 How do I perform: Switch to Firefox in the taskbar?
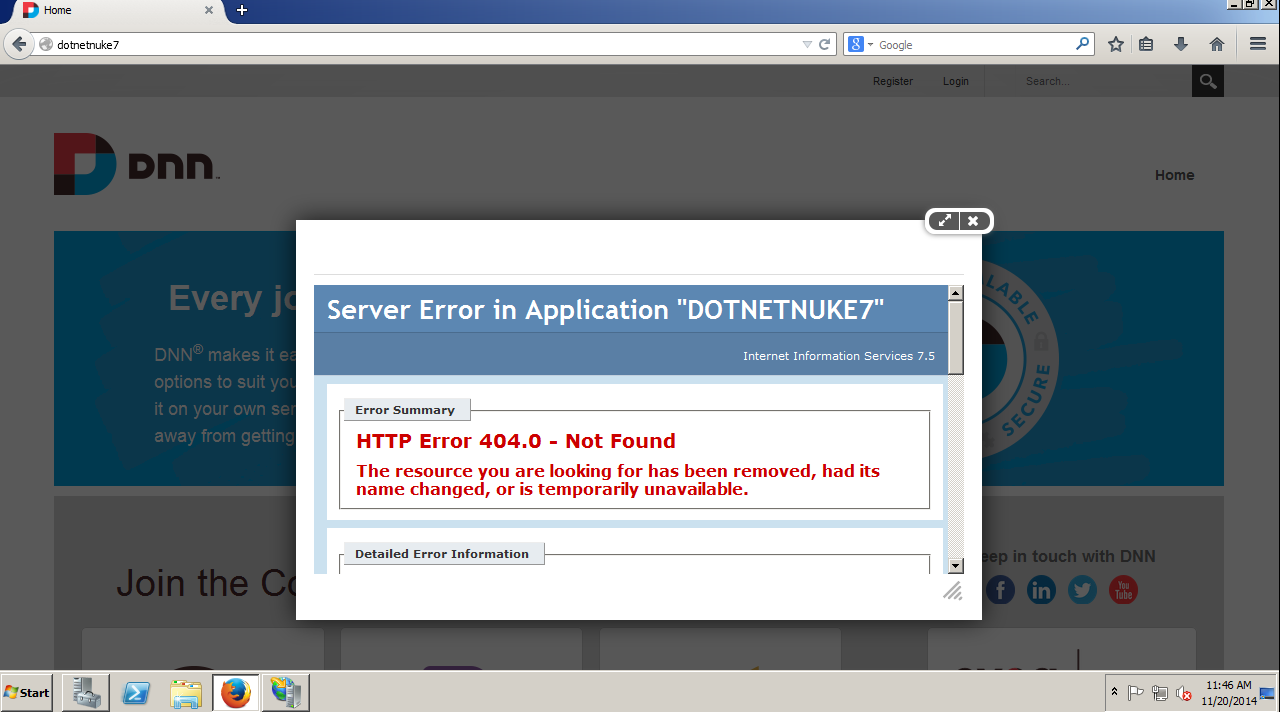[236, 692]
